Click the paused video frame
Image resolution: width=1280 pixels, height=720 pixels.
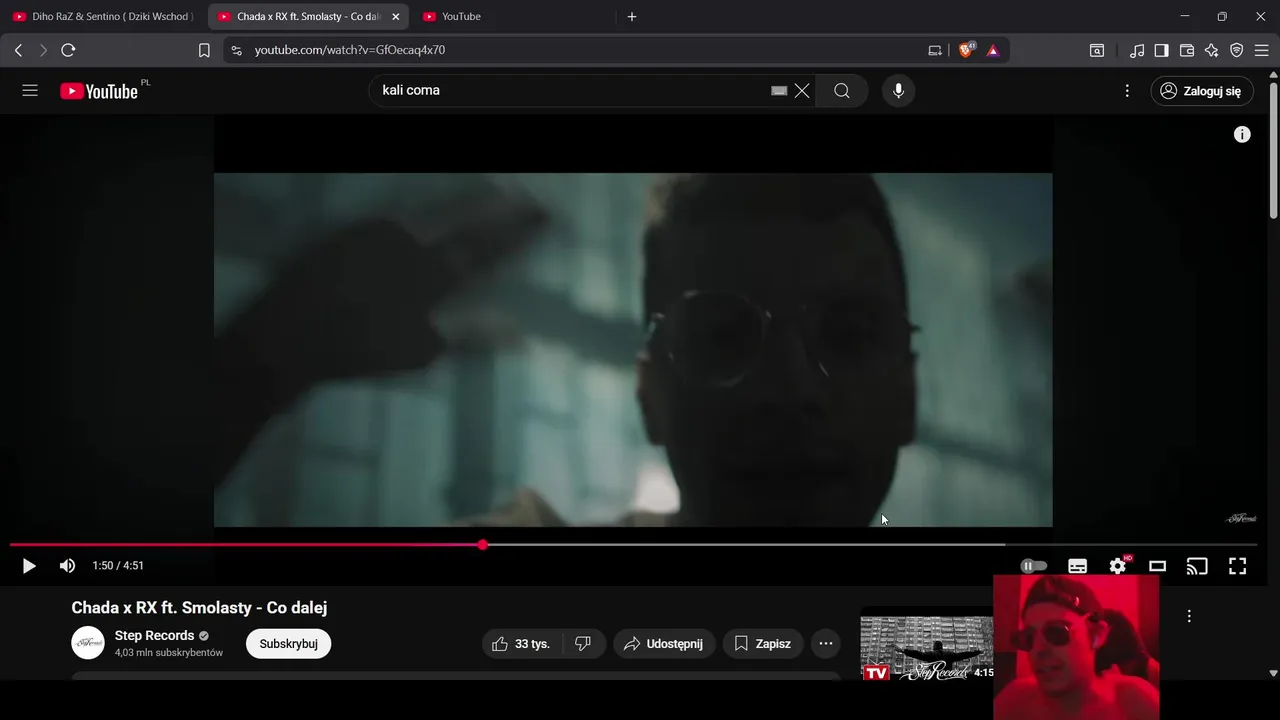point(633,350)
